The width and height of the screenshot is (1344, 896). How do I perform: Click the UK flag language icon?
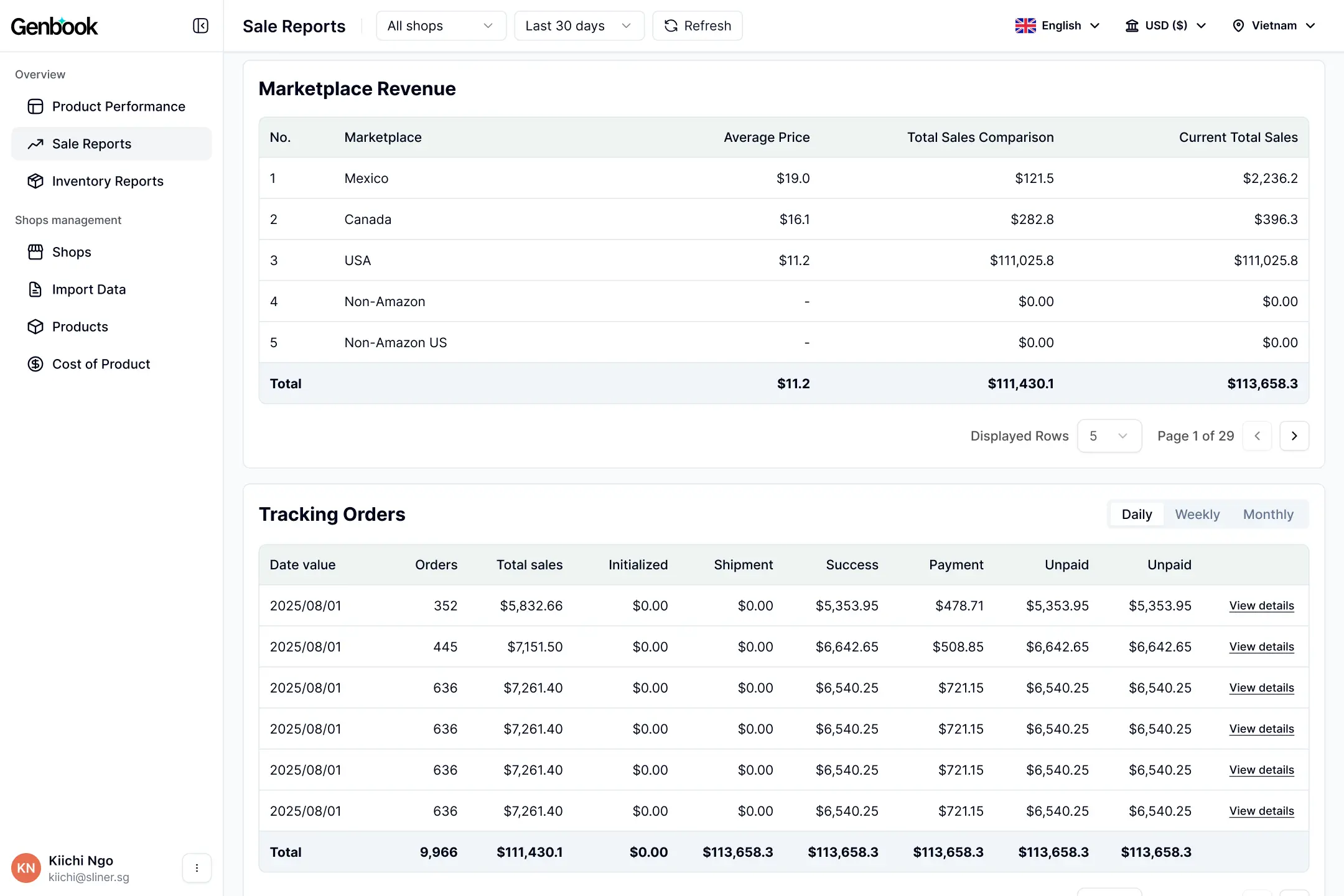click(1025, 26)
